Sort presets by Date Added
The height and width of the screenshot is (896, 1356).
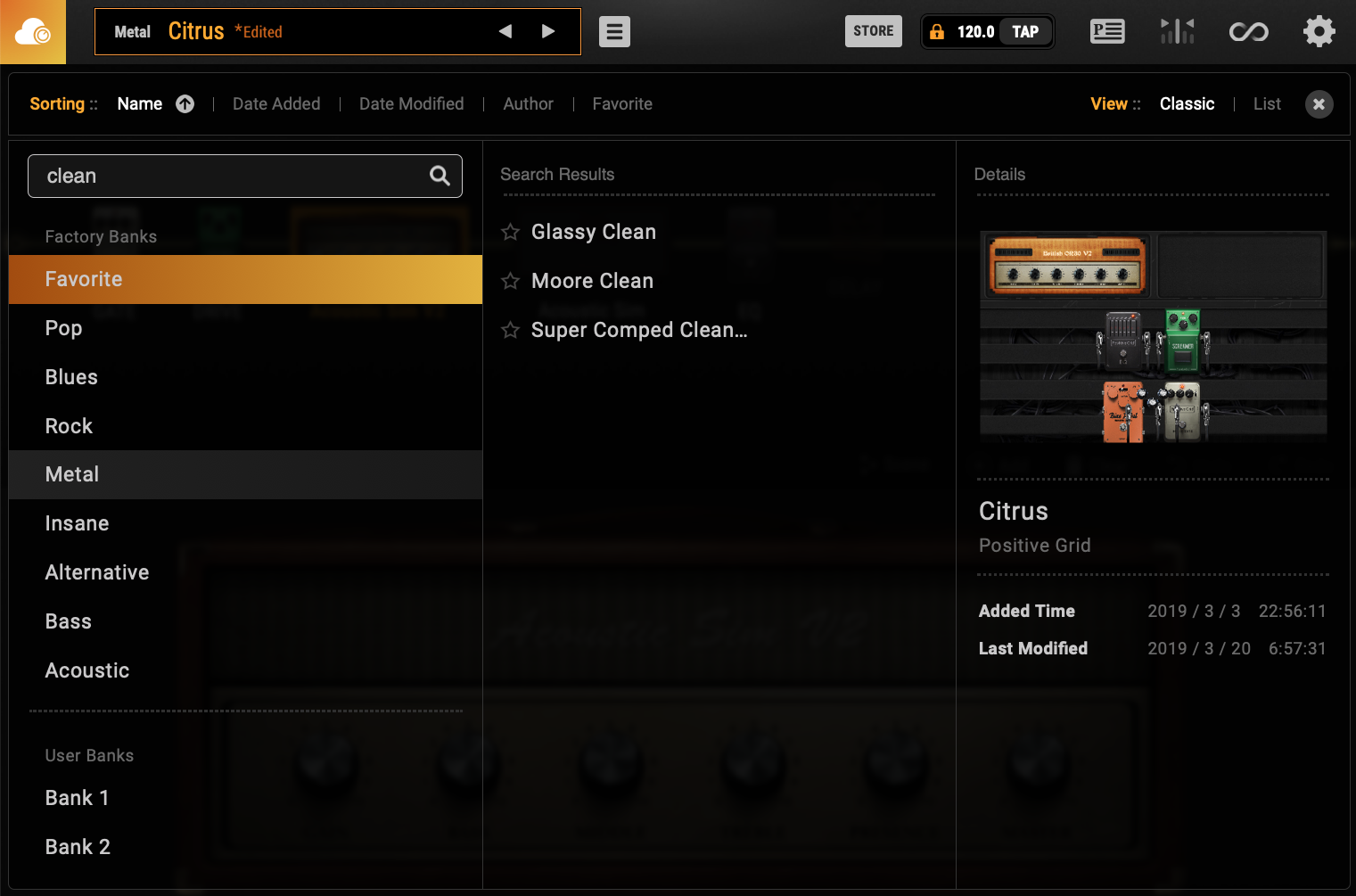(276, 104)
